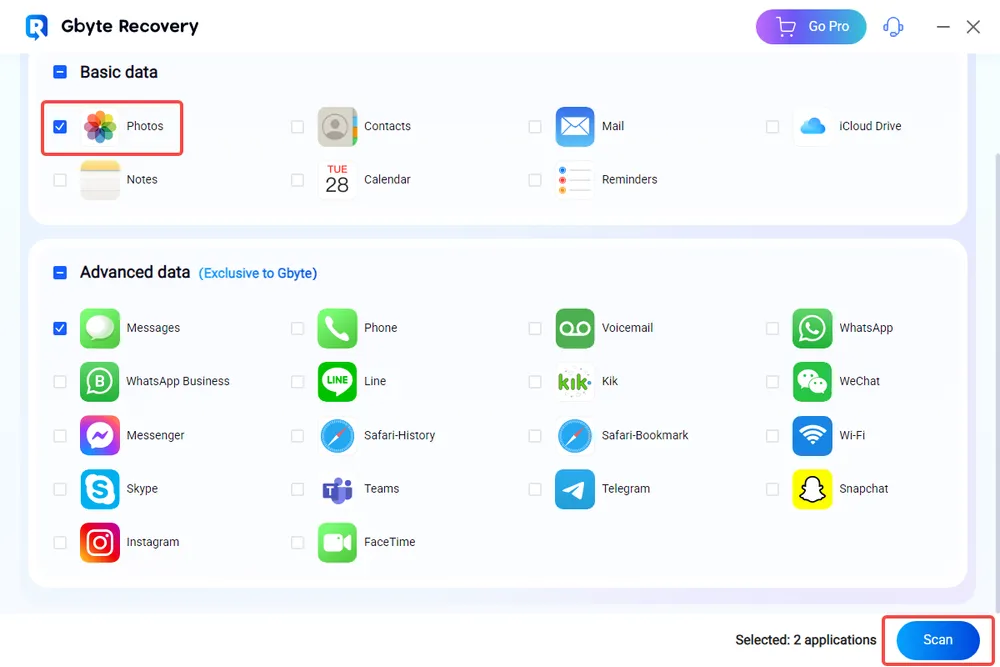1000x667 pixels.
Task: Click the Calendar icon showing TUE 28
Action: (x=337, y=180)
